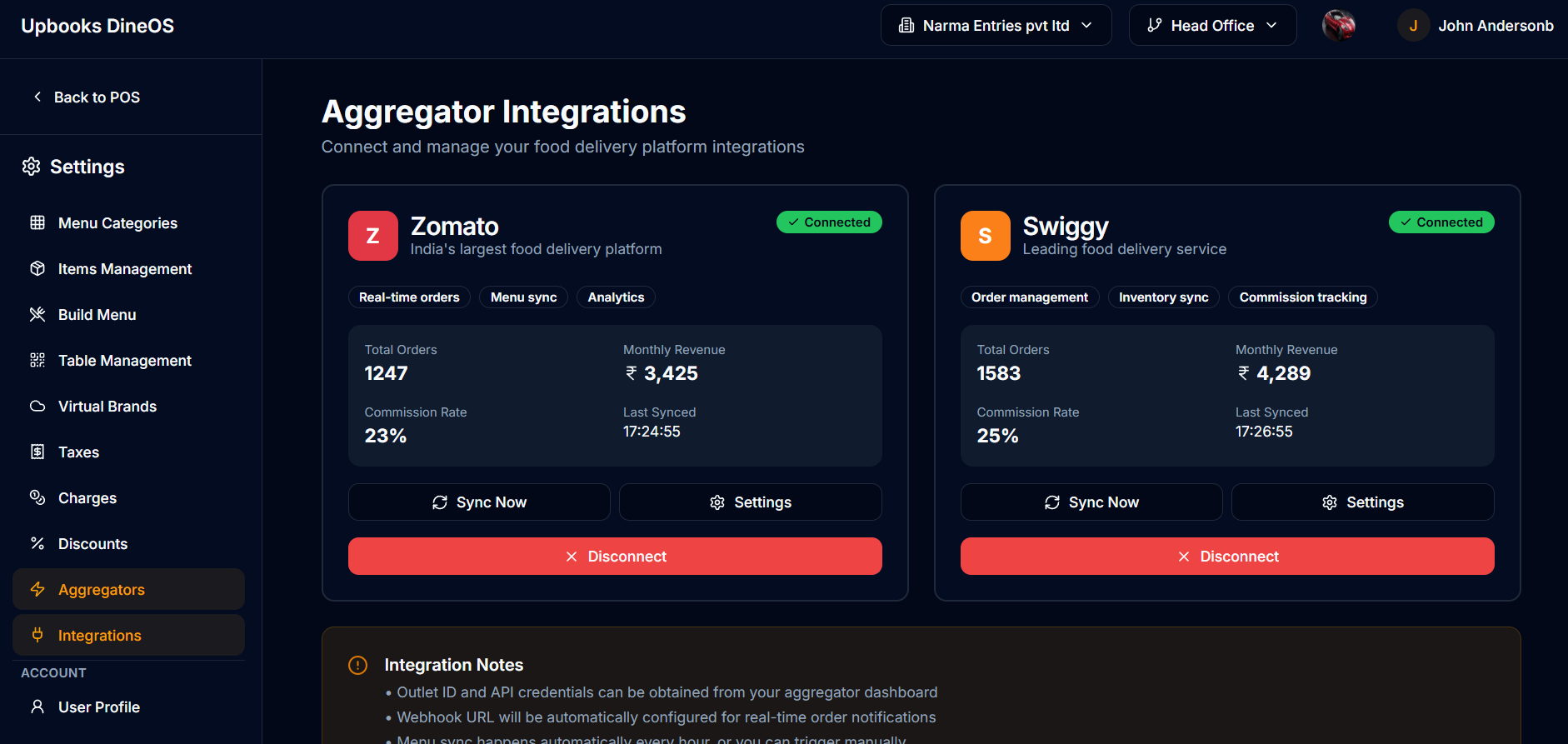Click the Charges coins icon

click(37, 497)
